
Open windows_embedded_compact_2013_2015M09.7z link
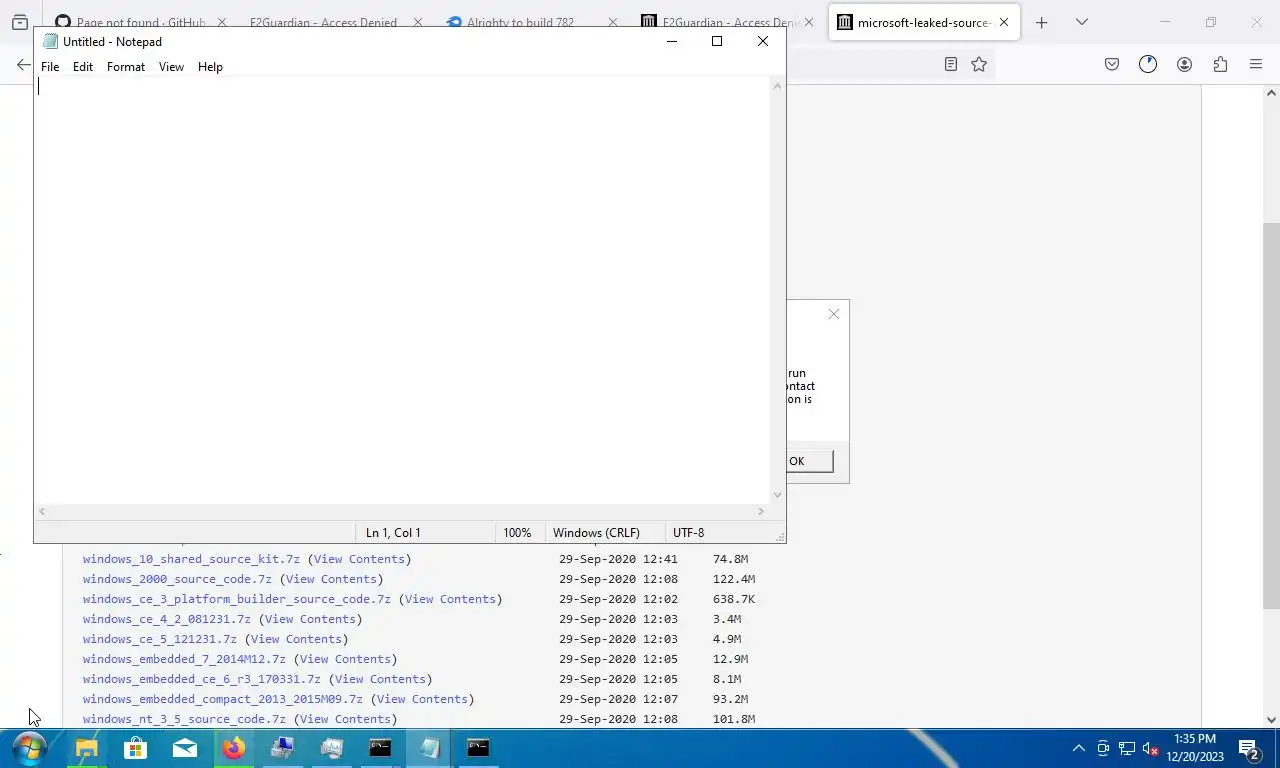click(223, 699)
